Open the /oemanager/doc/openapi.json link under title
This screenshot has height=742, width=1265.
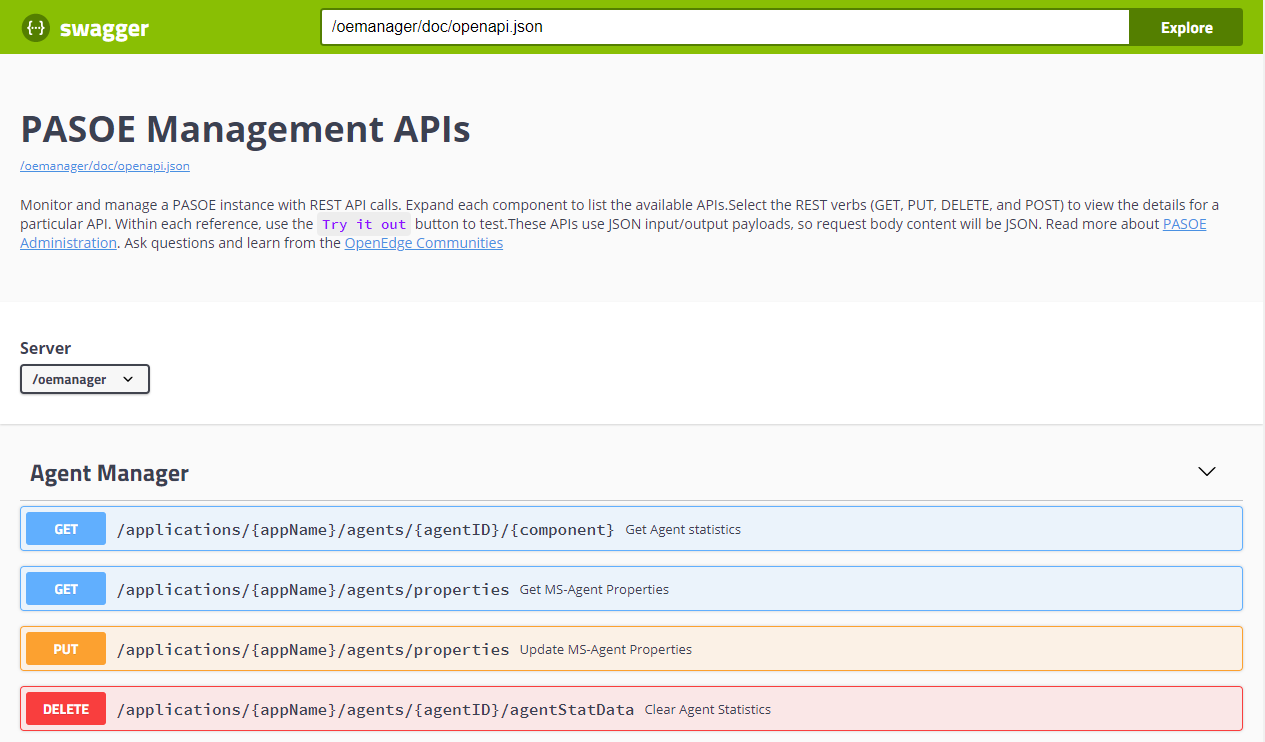point(105,166)
